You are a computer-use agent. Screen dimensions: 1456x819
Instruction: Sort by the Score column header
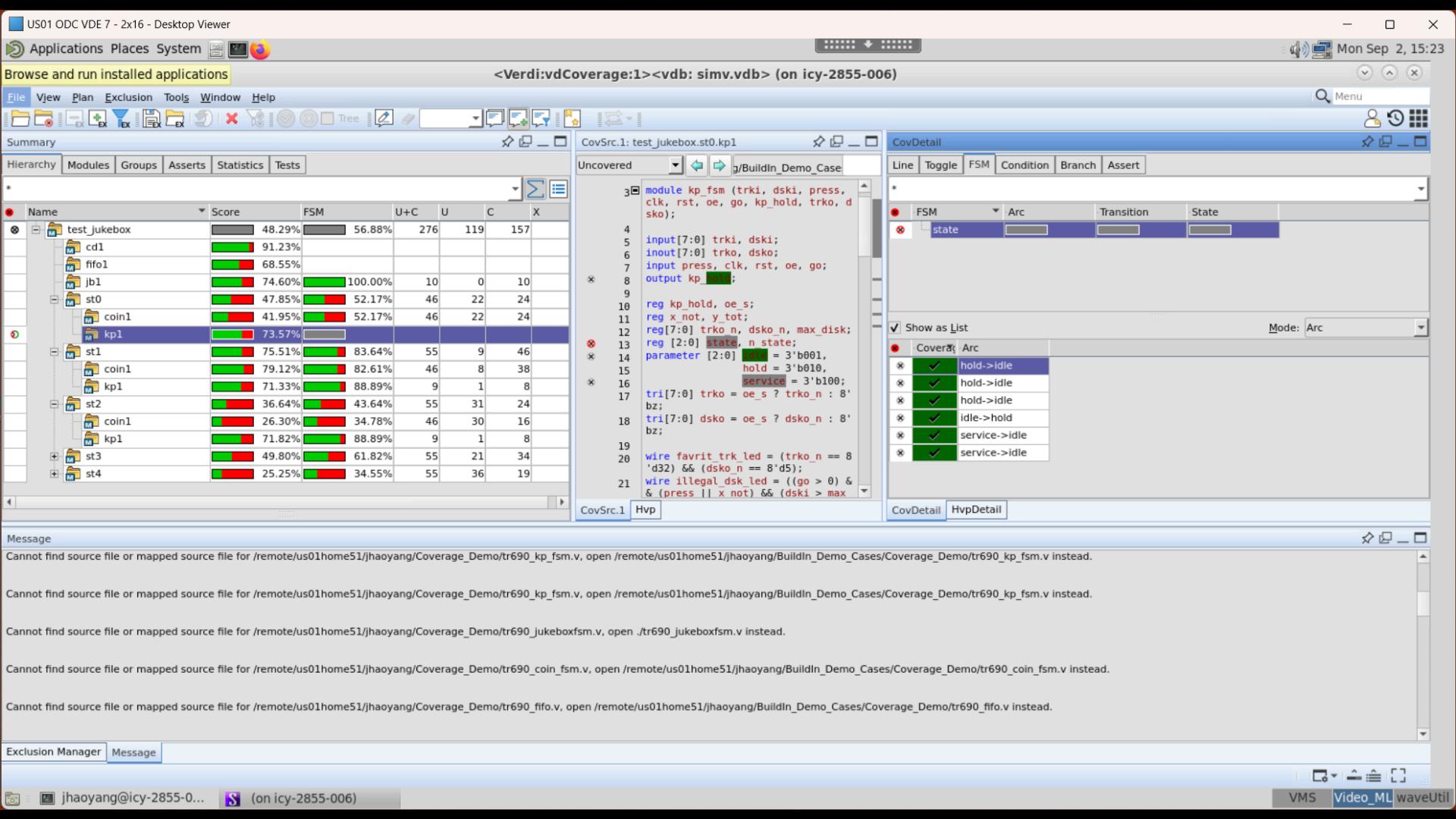coord(255,212)
